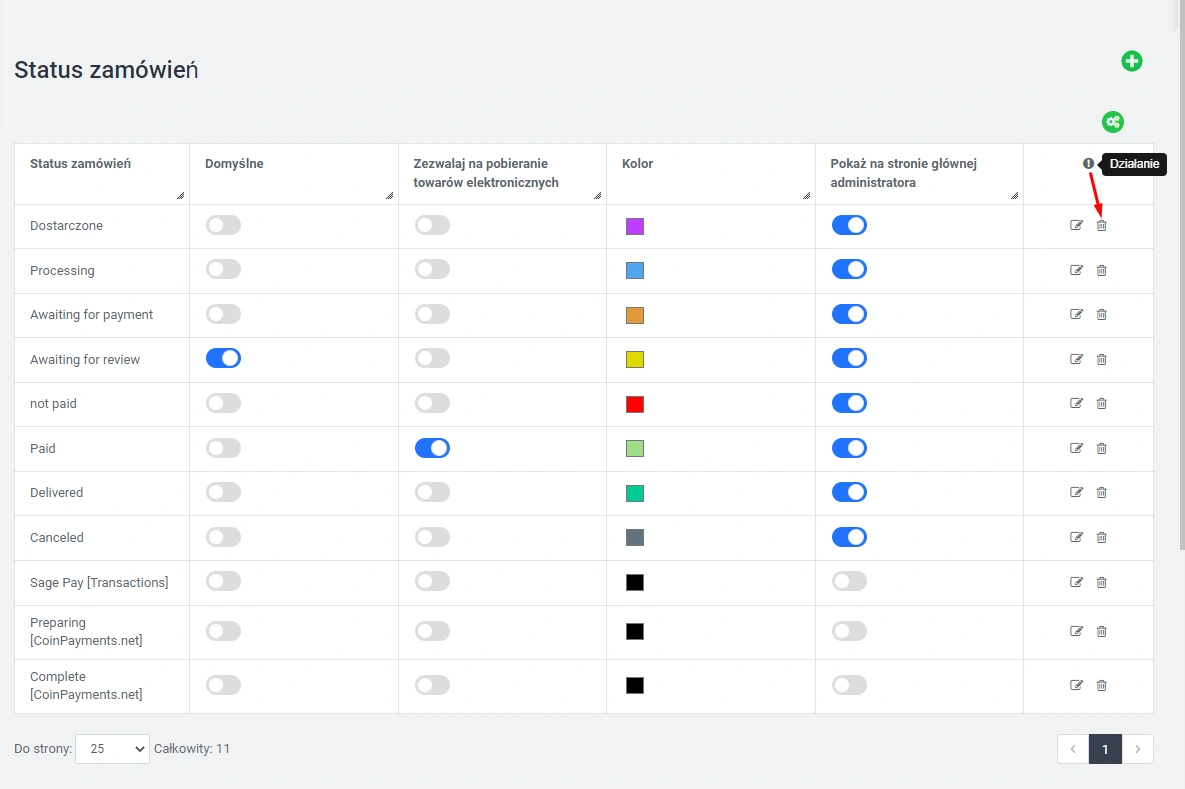Viewport: 1185px width, 789px height.
Task: Click the red color swatch for not paid
Action: click(635, 404)
